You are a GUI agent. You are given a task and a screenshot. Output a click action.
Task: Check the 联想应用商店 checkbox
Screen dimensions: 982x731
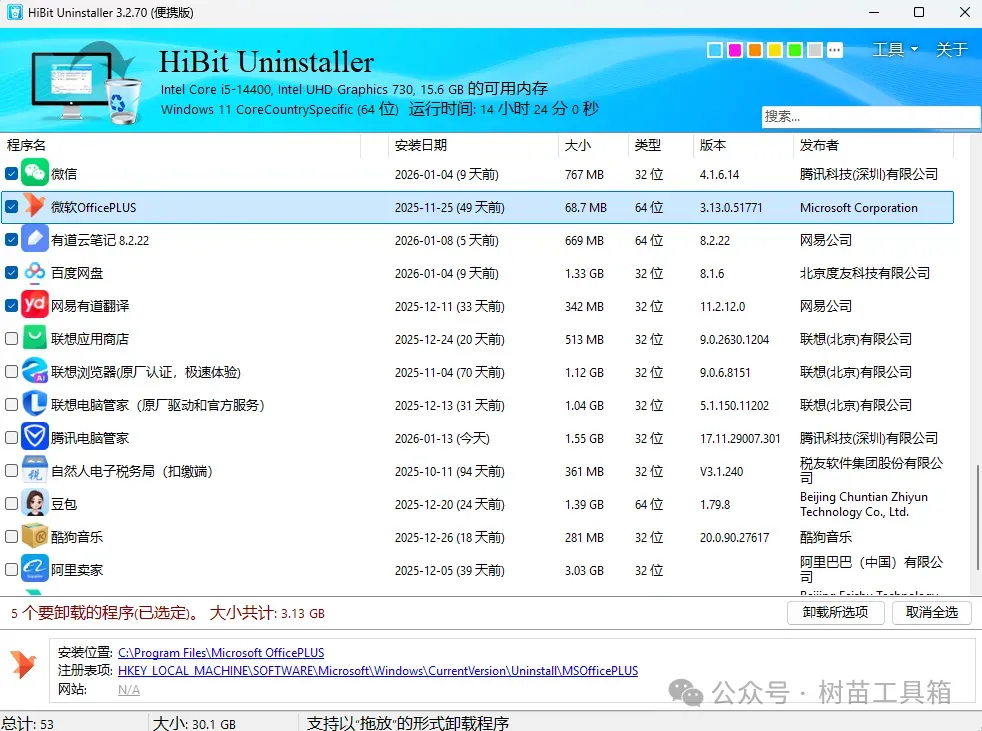[11, 339]
